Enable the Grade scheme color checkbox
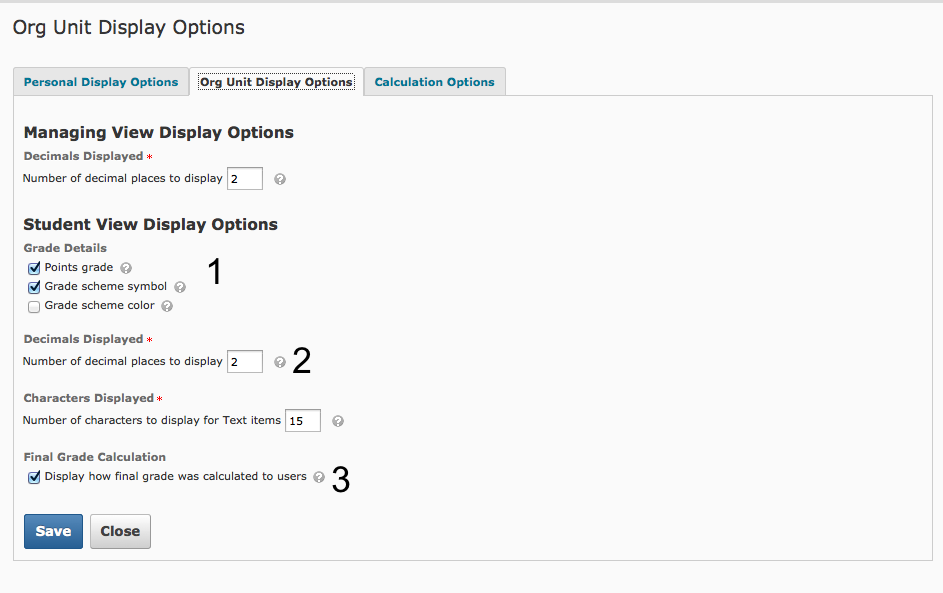 (34, 306)
